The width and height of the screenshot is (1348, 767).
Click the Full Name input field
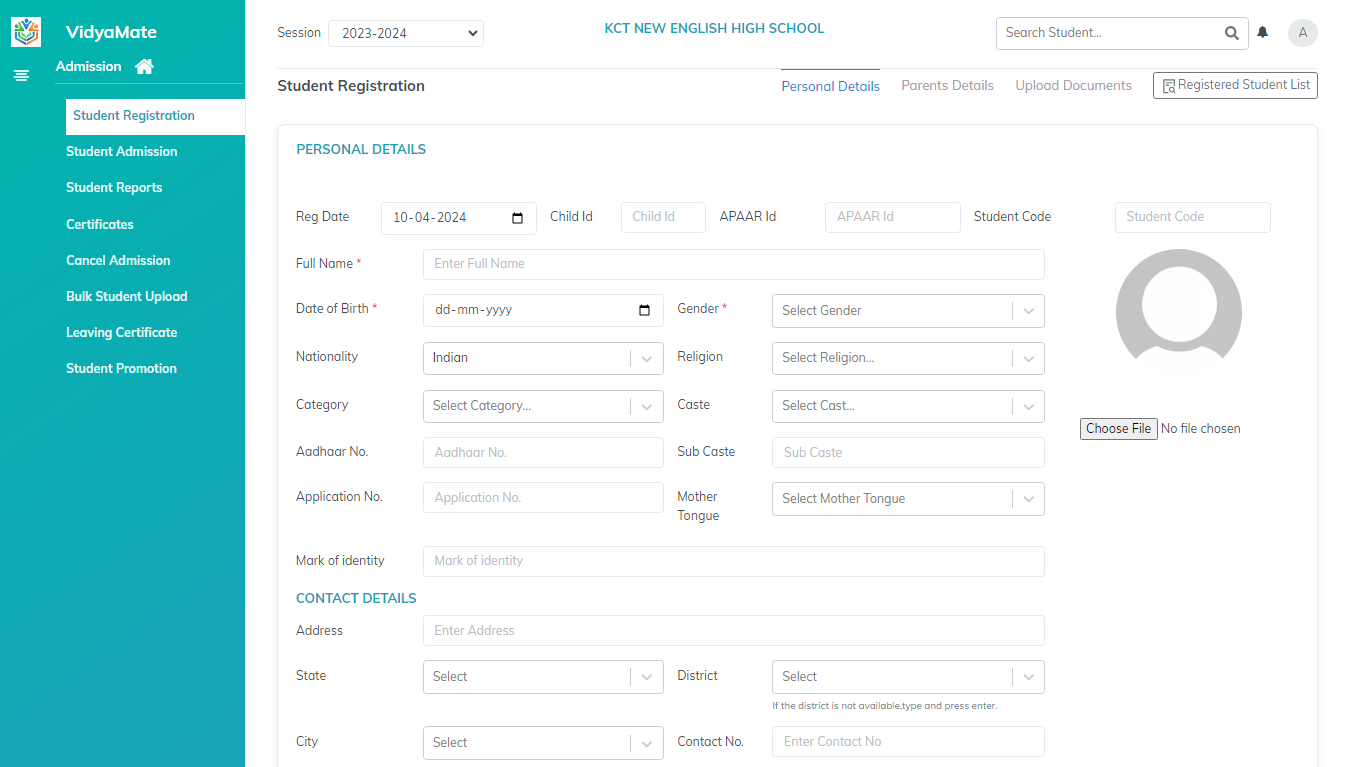point(733,264)
